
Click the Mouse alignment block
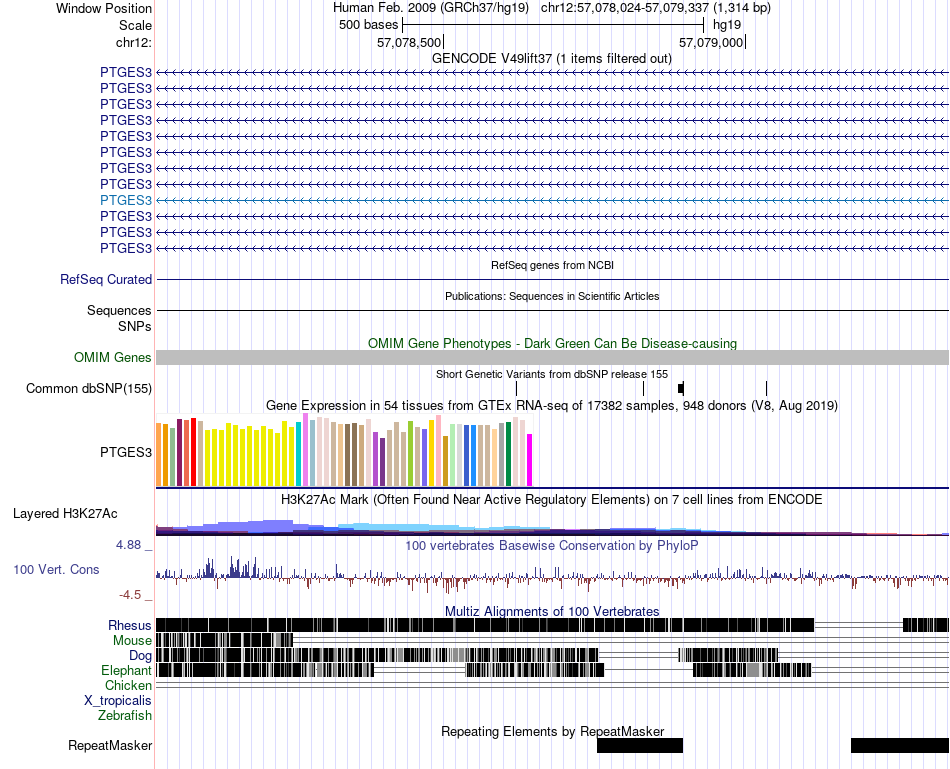point(224,641)
